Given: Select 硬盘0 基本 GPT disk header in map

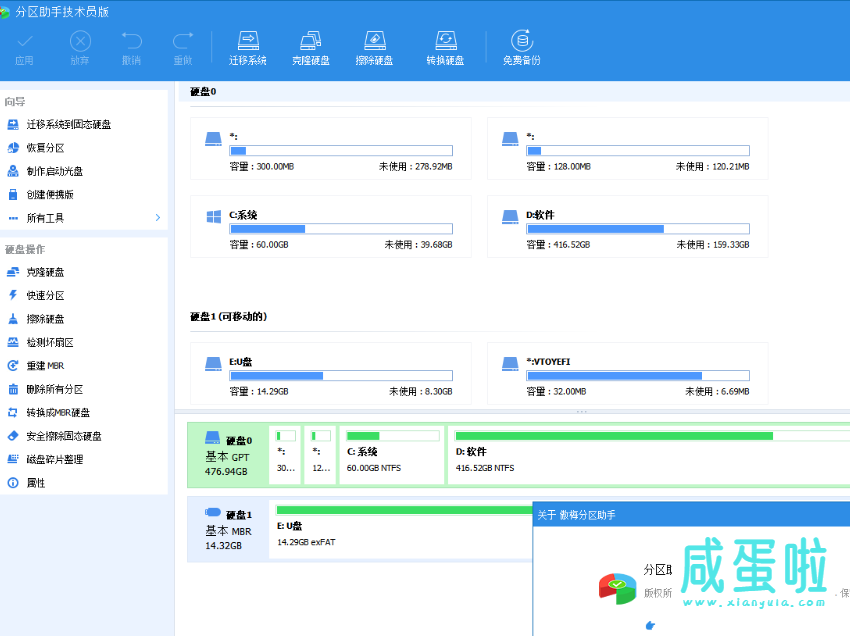Looking at the screenshot, I should (x=228, y=455).
